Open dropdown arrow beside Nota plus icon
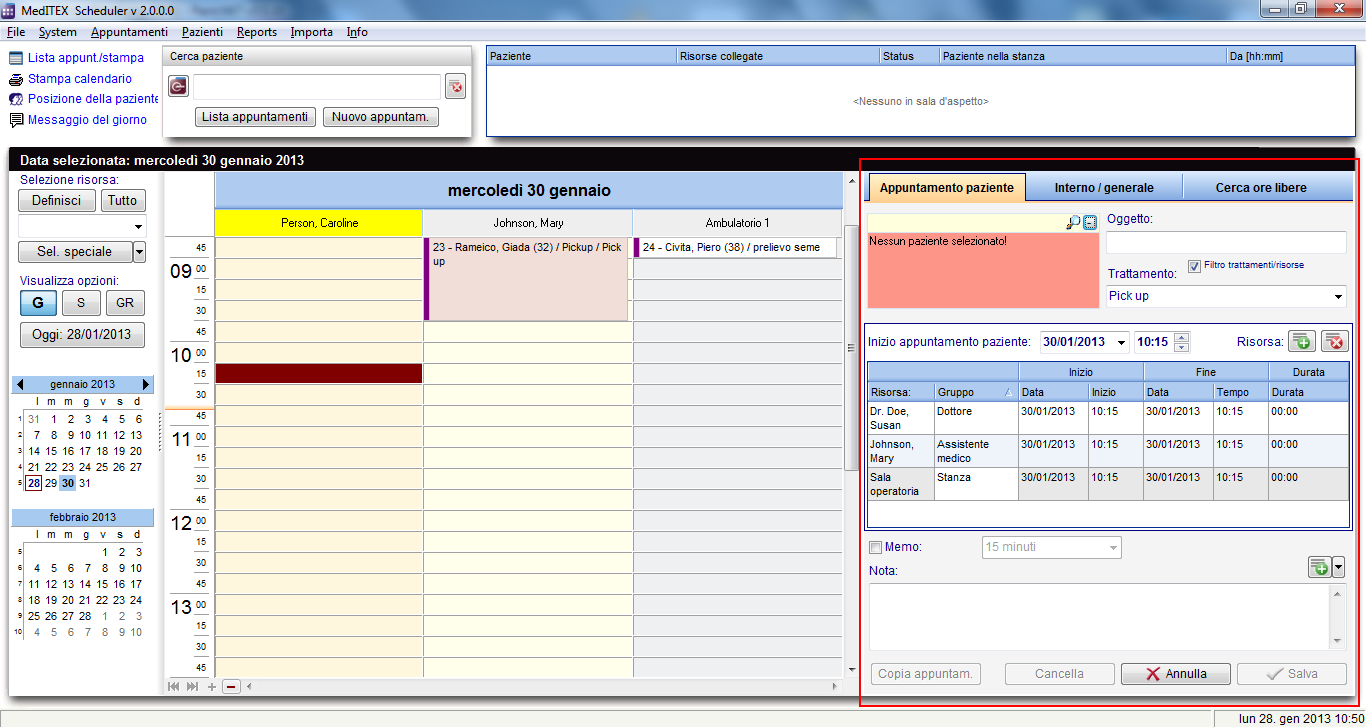1366x728 pixels. [x=1339, y=567]
